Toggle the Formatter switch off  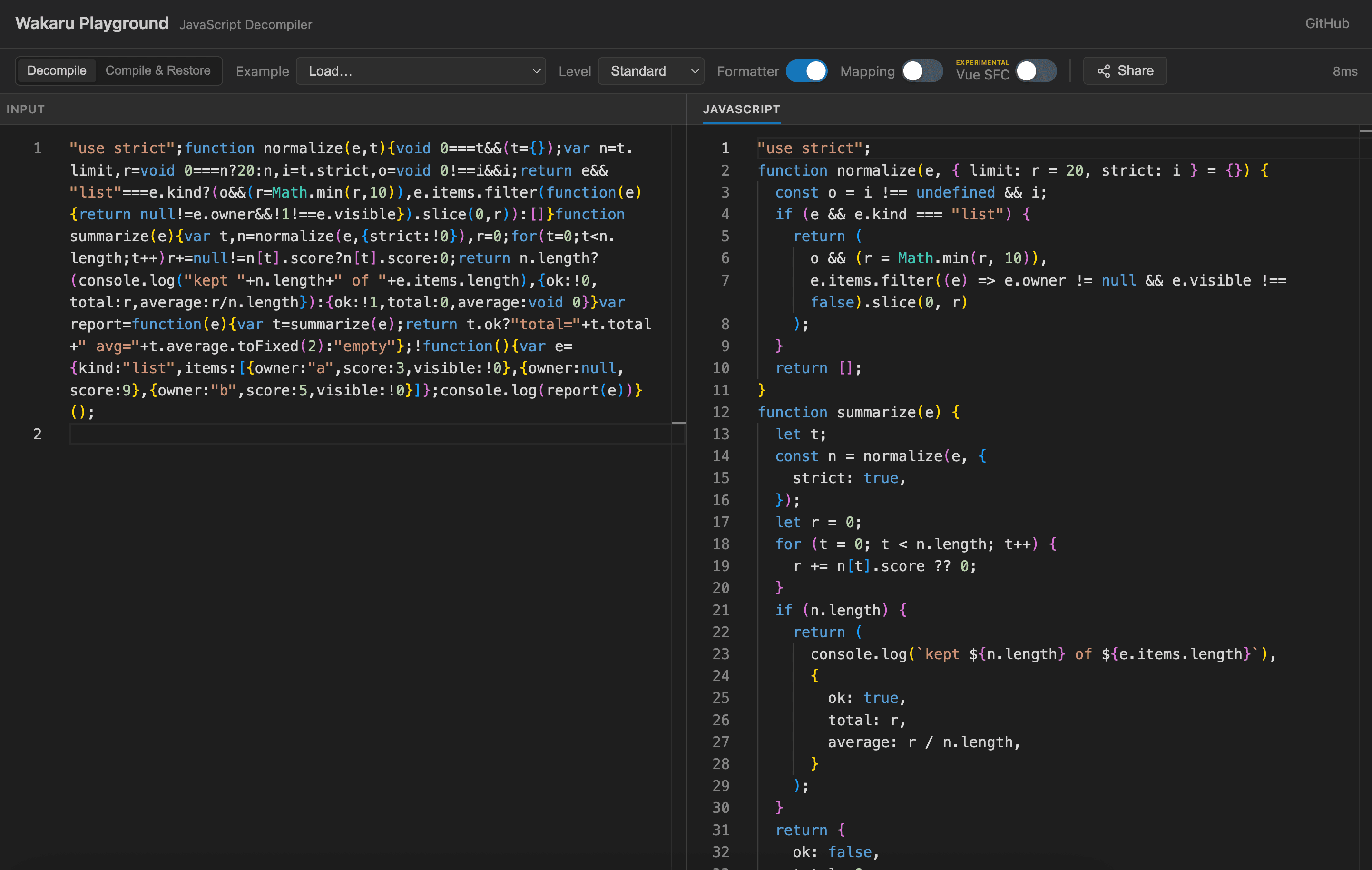(806, 71)
